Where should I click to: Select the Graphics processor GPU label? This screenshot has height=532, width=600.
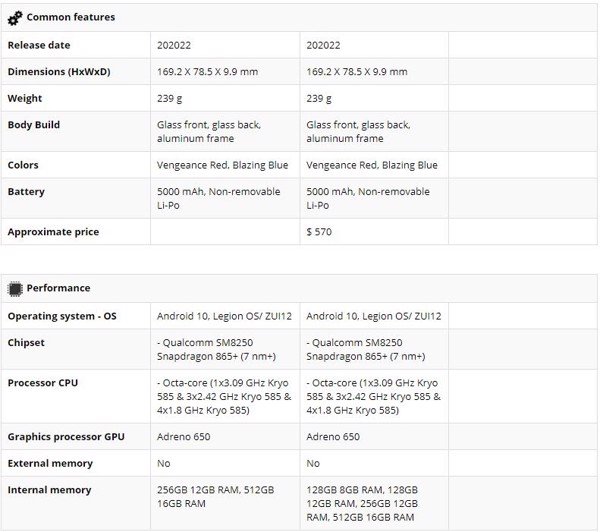point(66,437)
